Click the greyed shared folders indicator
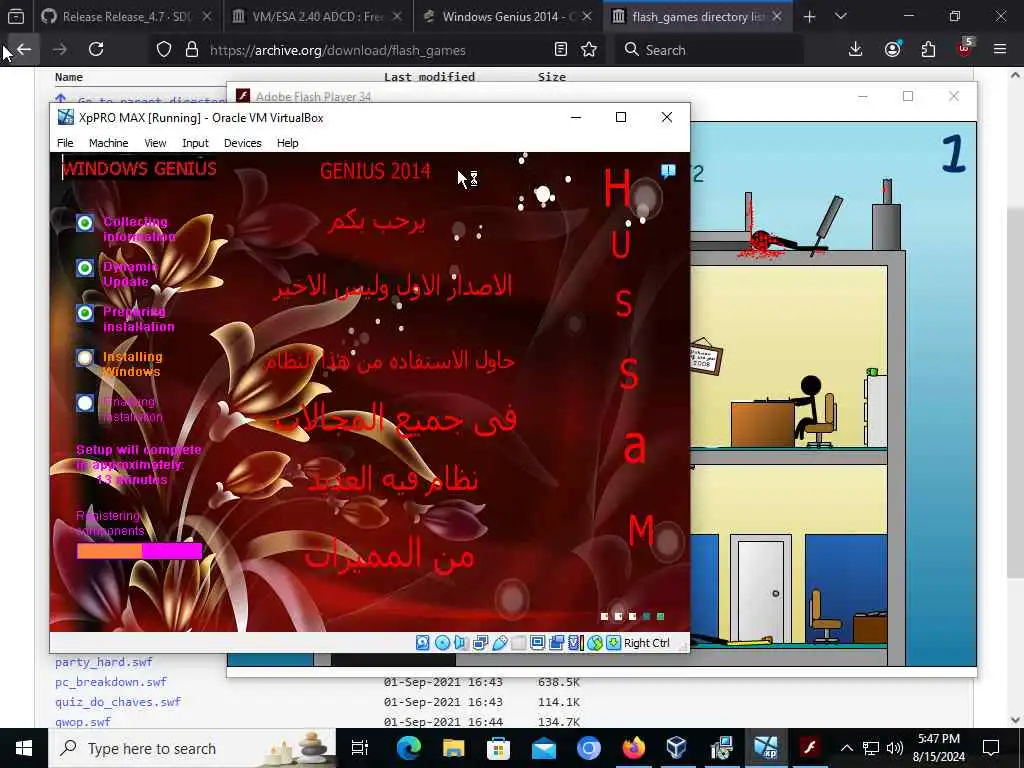This screenshot has height=768, width=1024. (519, 643)
